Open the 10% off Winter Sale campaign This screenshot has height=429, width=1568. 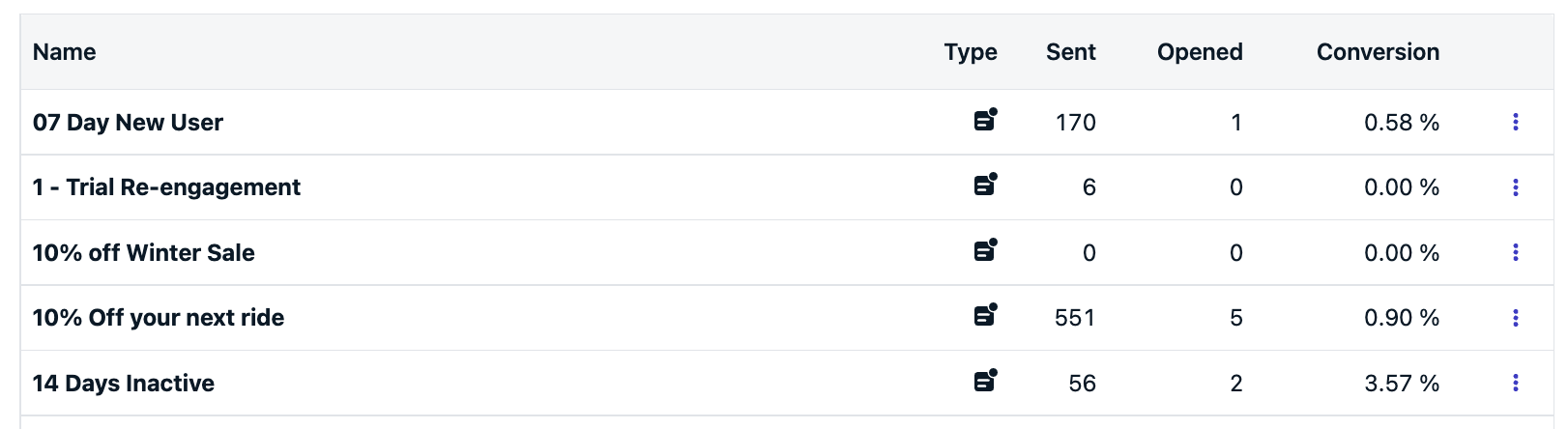pyautogui.click(x=143, y=253)
